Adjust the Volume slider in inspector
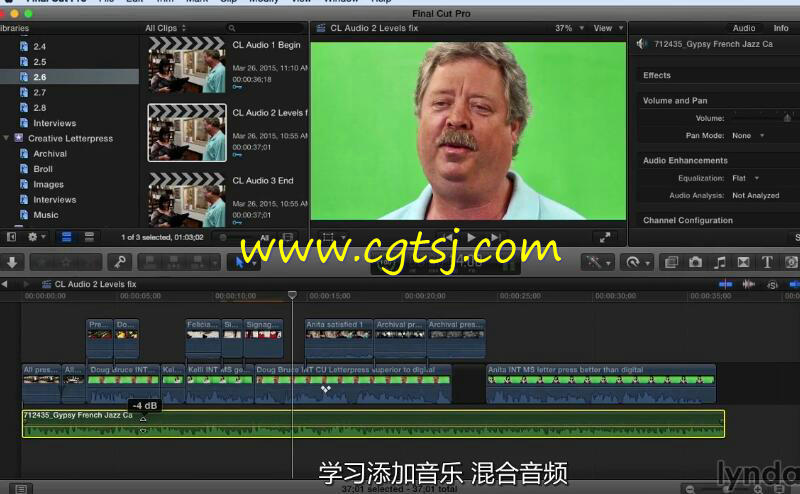800x494 pixels. tap(787, 118)
